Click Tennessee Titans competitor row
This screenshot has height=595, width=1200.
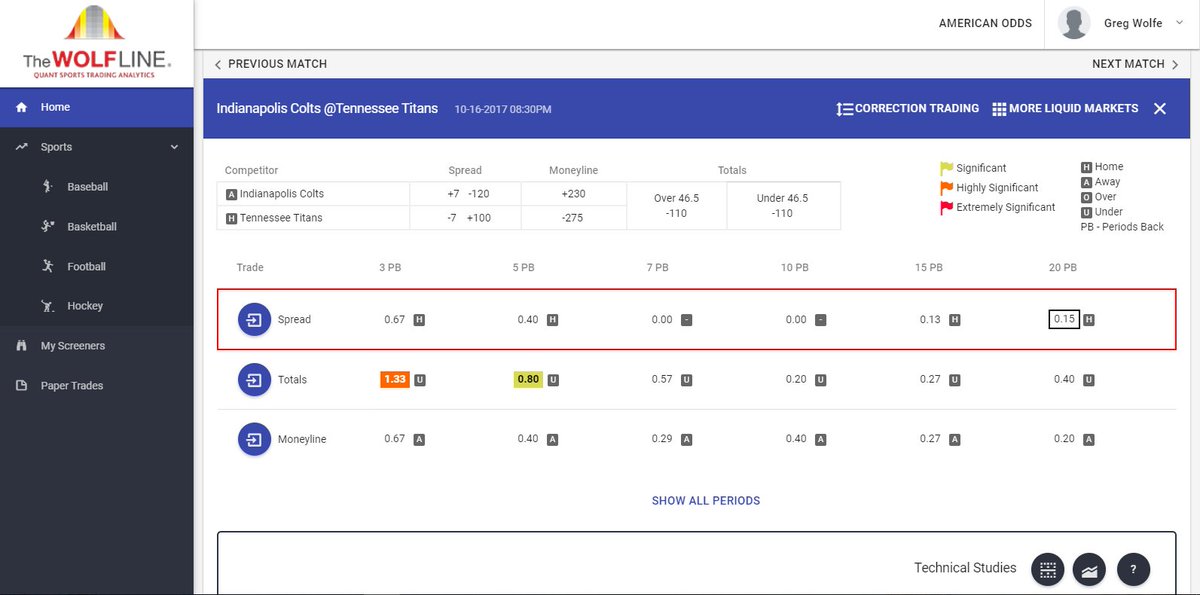click(x=313, y=218)
